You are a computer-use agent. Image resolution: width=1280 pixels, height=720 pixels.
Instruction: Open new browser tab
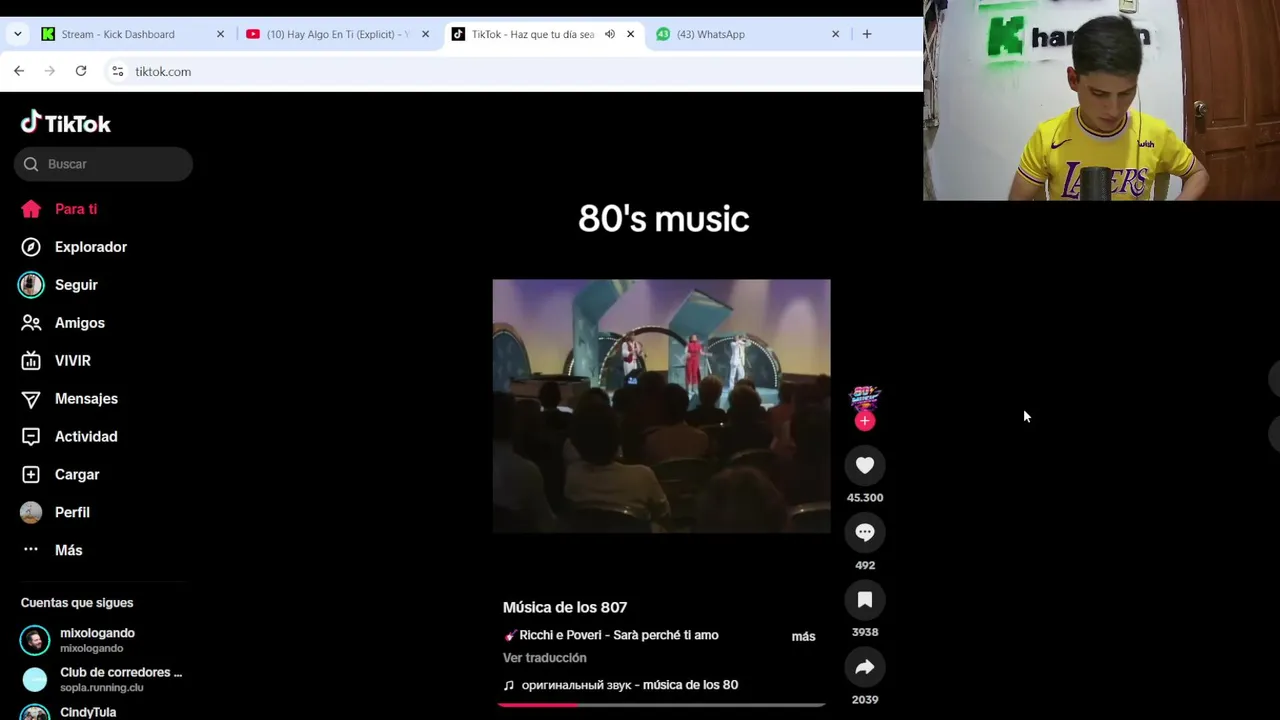click(x=867, y=34)
